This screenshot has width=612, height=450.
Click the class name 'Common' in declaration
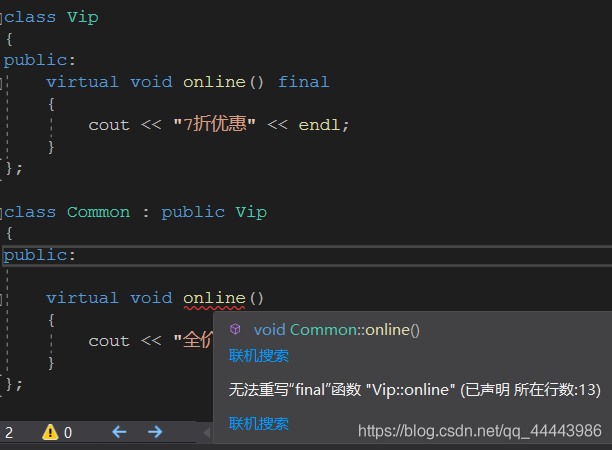click(x=98, y=212)
